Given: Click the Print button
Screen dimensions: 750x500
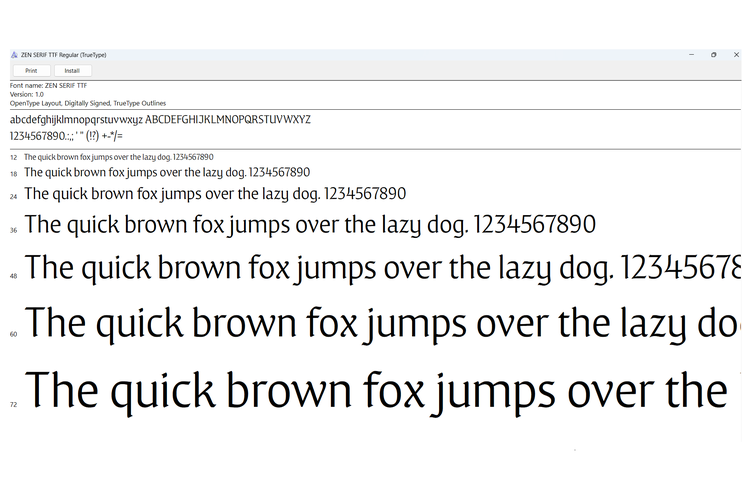Looking at the screenshot, I should pos(31,71).
